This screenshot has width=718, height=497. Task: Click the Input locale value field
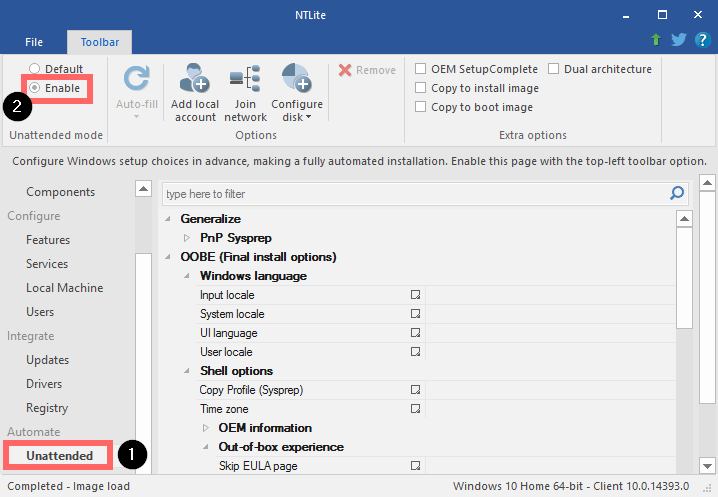click(x=550, y=295)
